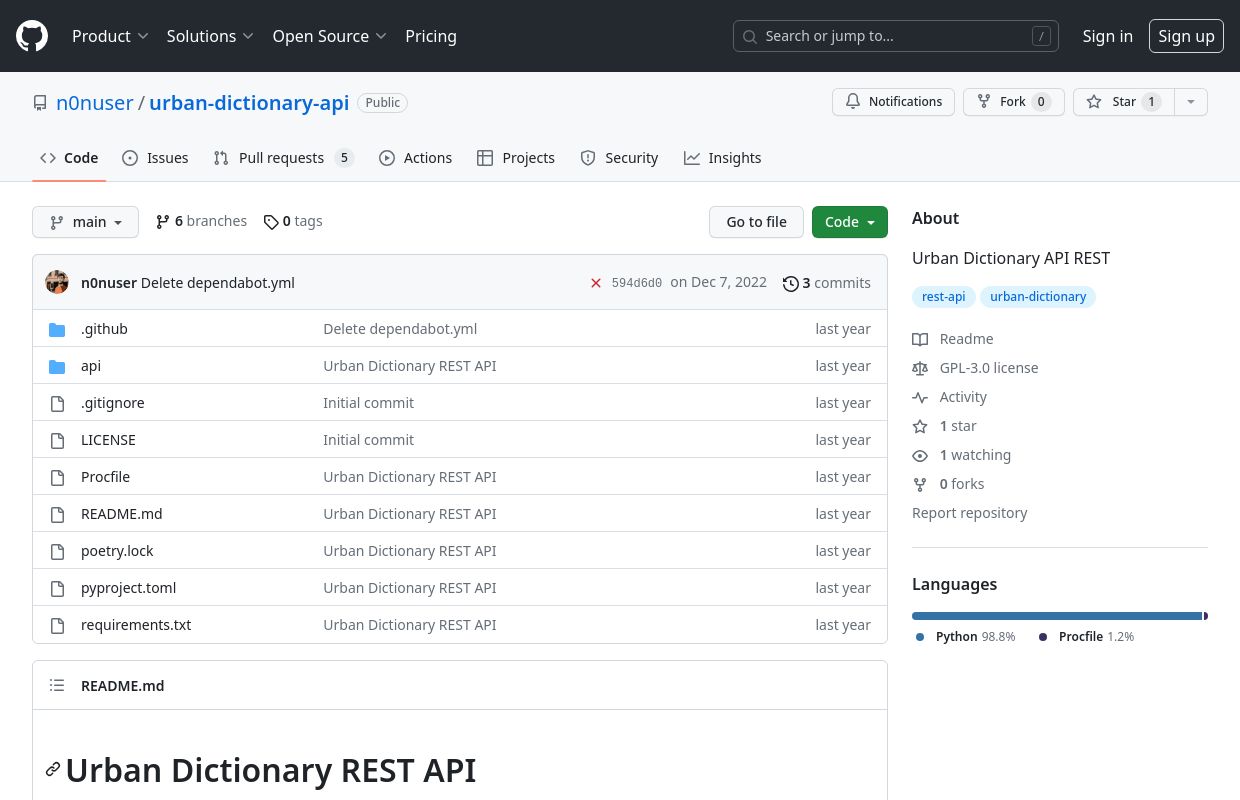Click the requirements.txt file icon
The height and width of the screenshot is (800, 1240).
pyautogui.click(x=57, y=625)
